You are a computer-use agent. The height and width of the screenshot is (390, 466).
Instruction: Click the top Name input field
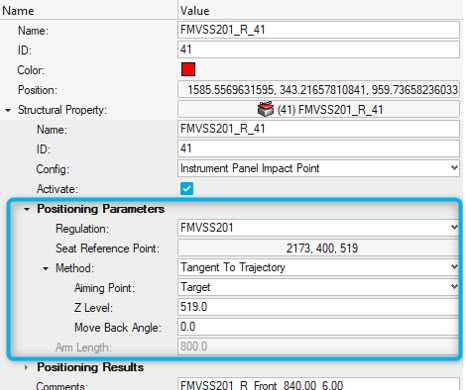318,30
